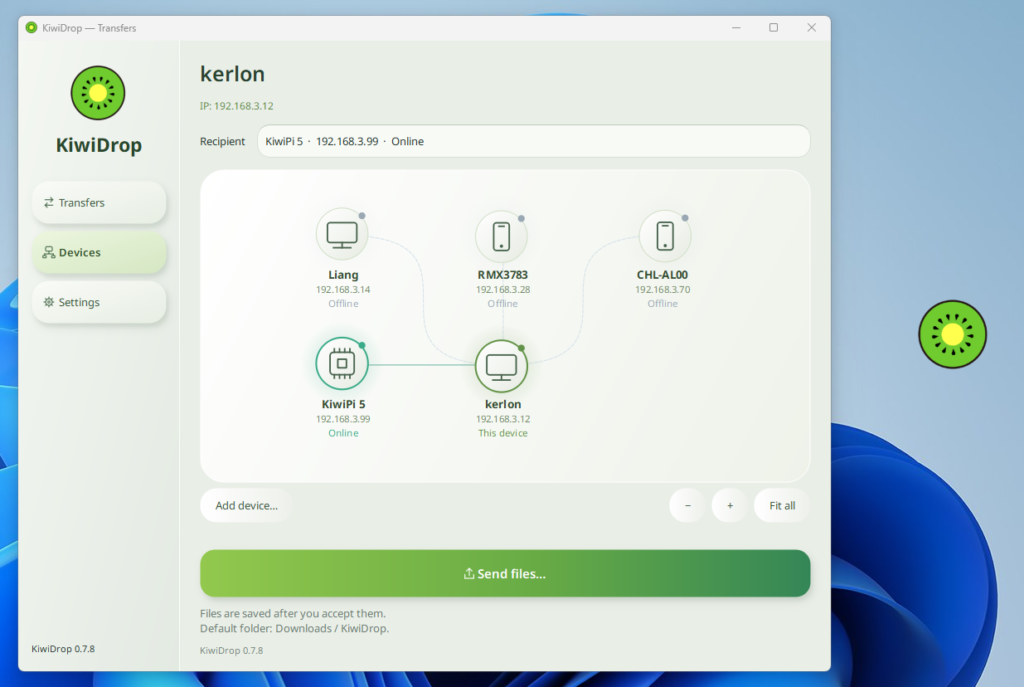Click the RMX3783 device name label
Screen dimensions: 1024x687
tap(503, 275)
